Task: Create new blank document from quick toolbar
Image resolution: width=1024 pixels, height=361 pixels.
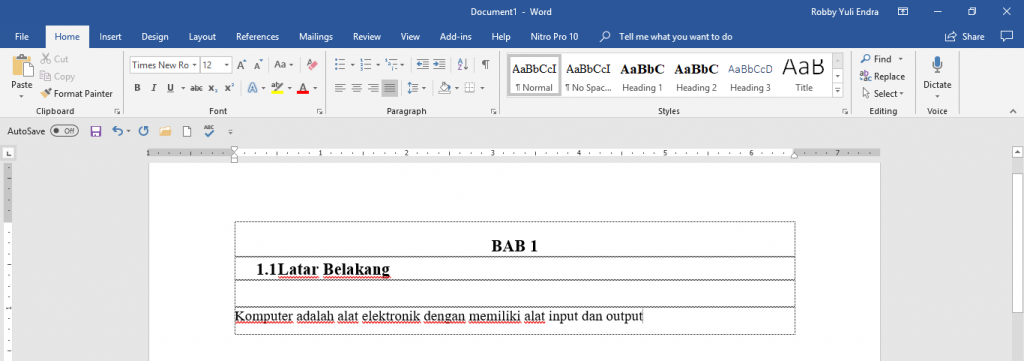Action: (187, 131)
